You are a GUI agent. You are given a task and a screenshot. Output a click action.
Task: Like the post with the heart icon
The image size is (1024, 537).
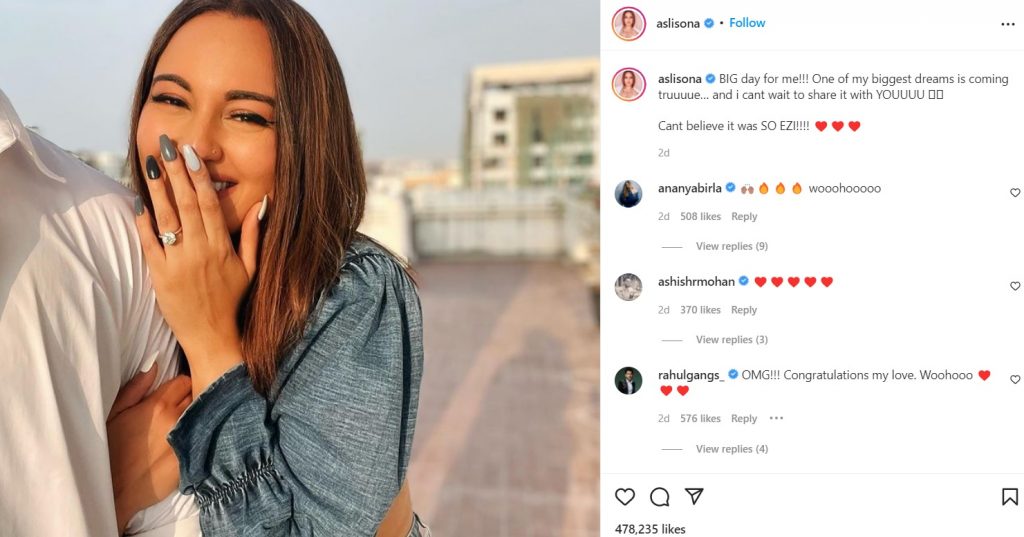(625, 497)
